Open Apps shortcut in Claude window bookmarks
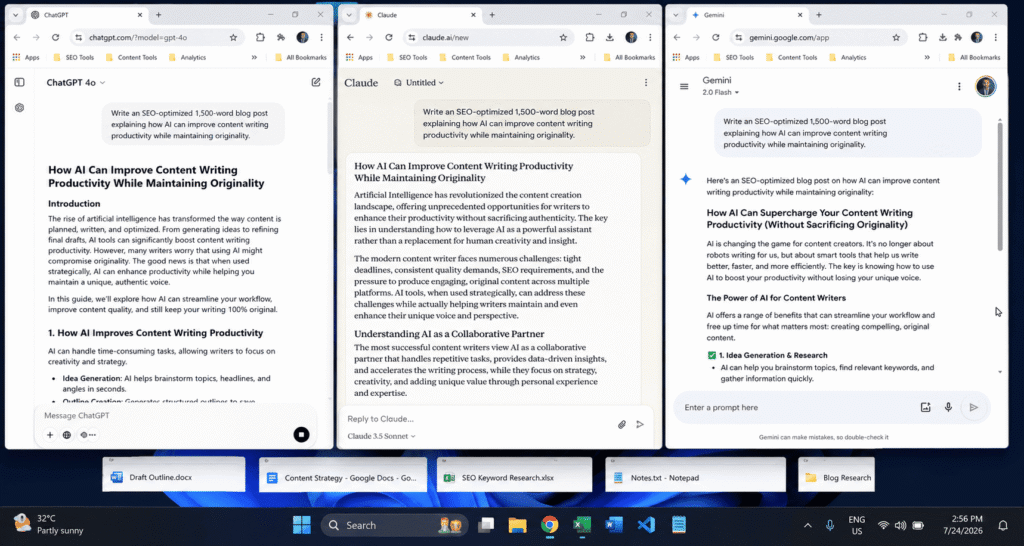This screenshot has height=546, width=1024. [359, 57]
